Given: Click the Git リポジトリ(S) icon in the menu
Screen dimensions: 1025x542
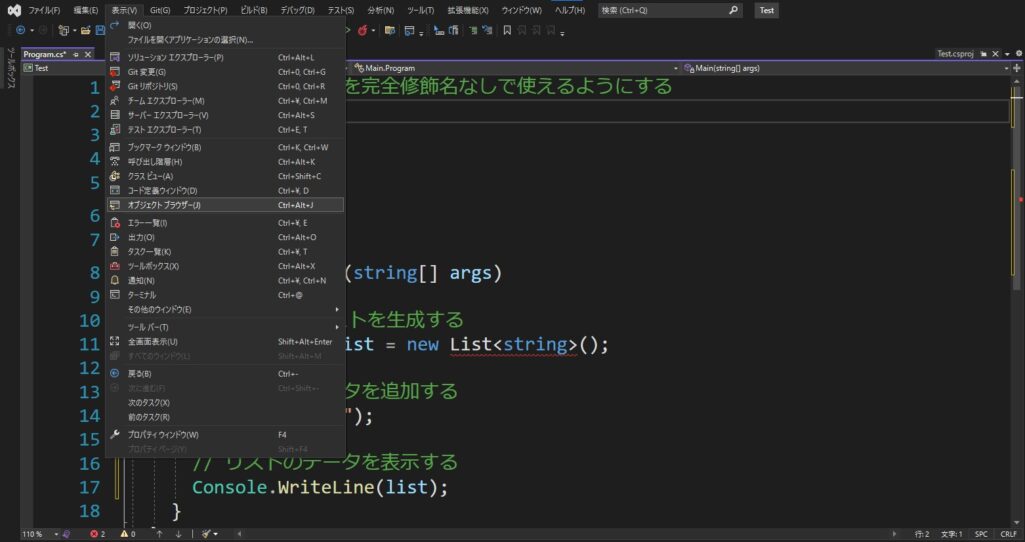Looking at the screenshot, I should click(x=115, y=86).
